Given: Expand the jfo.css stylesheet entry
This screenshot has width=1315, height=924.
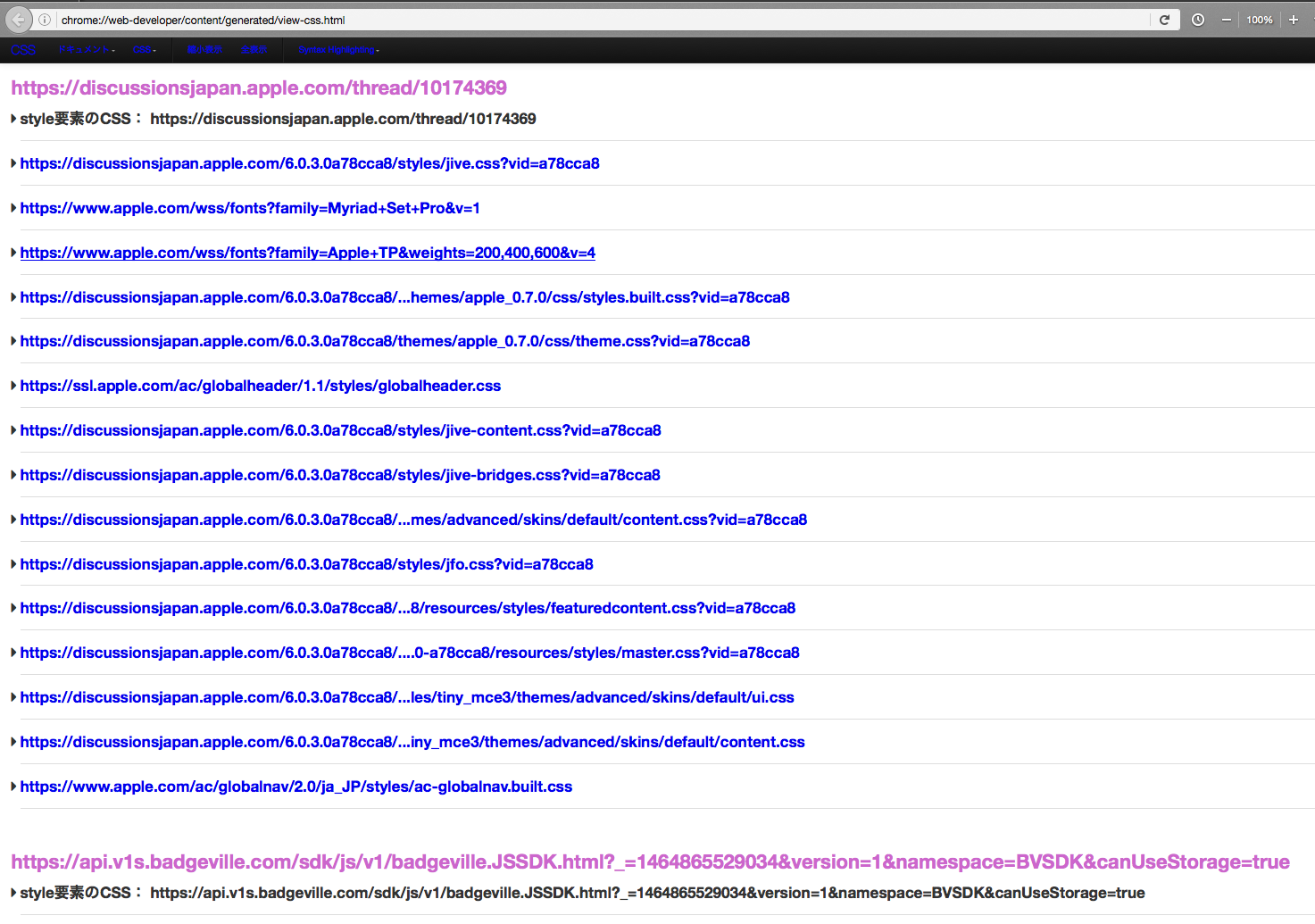Looking at the screenshot, I should [x=13, y=564].
